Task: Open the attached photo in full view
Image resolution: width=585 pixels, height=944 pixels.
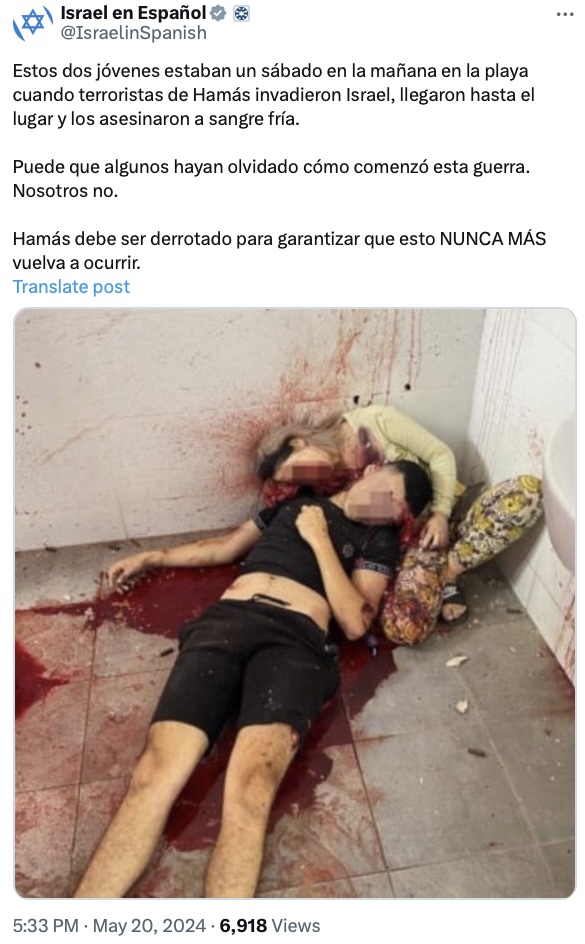Action: 294,603
